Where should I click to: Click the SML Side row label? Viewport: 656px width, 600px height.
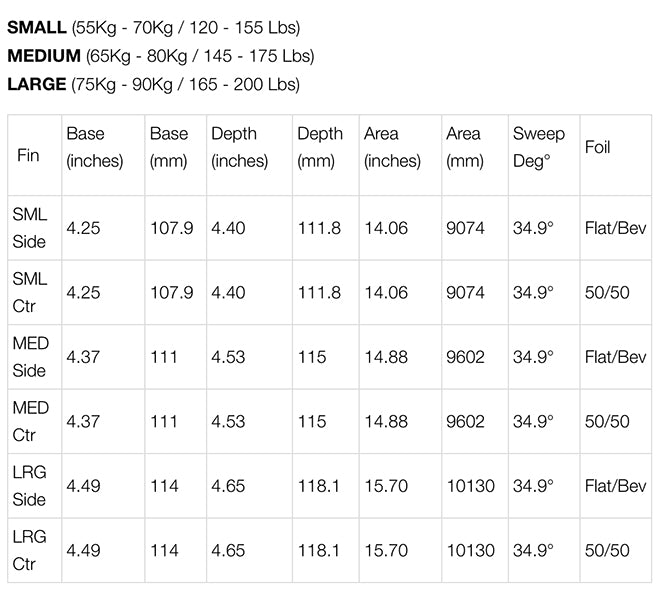pyautogui.click(x=30, y=228)
